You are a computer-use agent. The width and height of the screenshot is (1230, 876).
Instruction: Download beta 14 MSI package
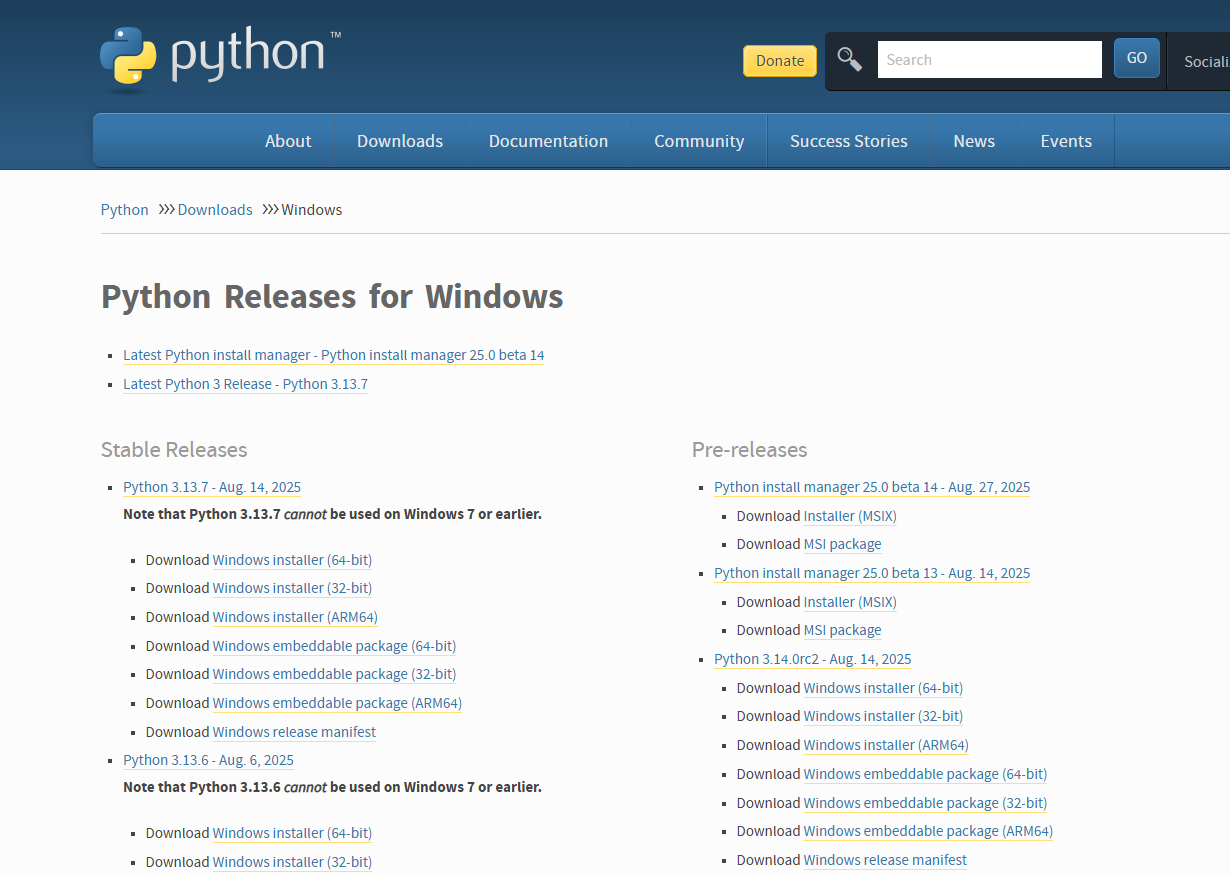[843, 544]
